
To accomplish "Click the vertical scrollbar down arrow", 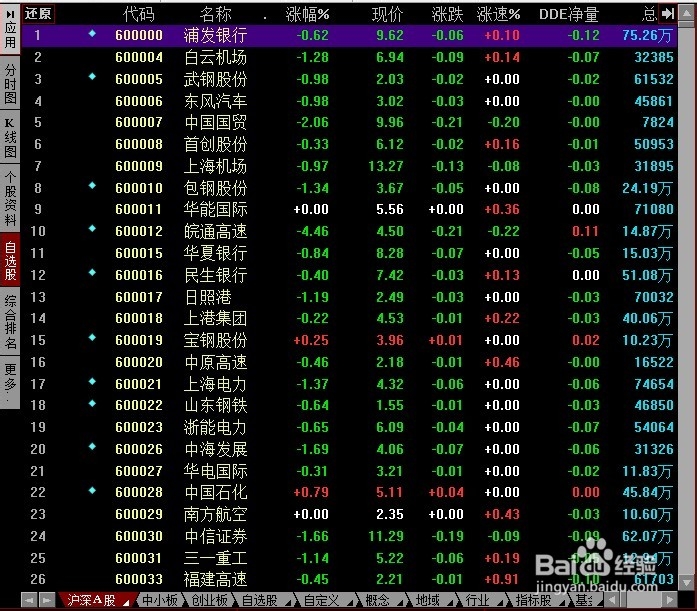I will [x=687, y=582].
